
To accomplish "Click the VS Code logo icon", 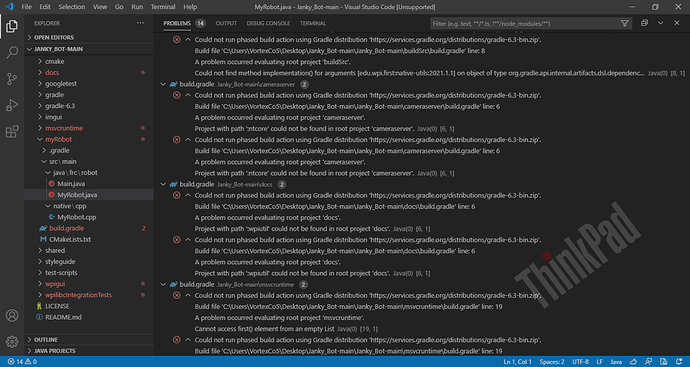I will pos(9,7).
